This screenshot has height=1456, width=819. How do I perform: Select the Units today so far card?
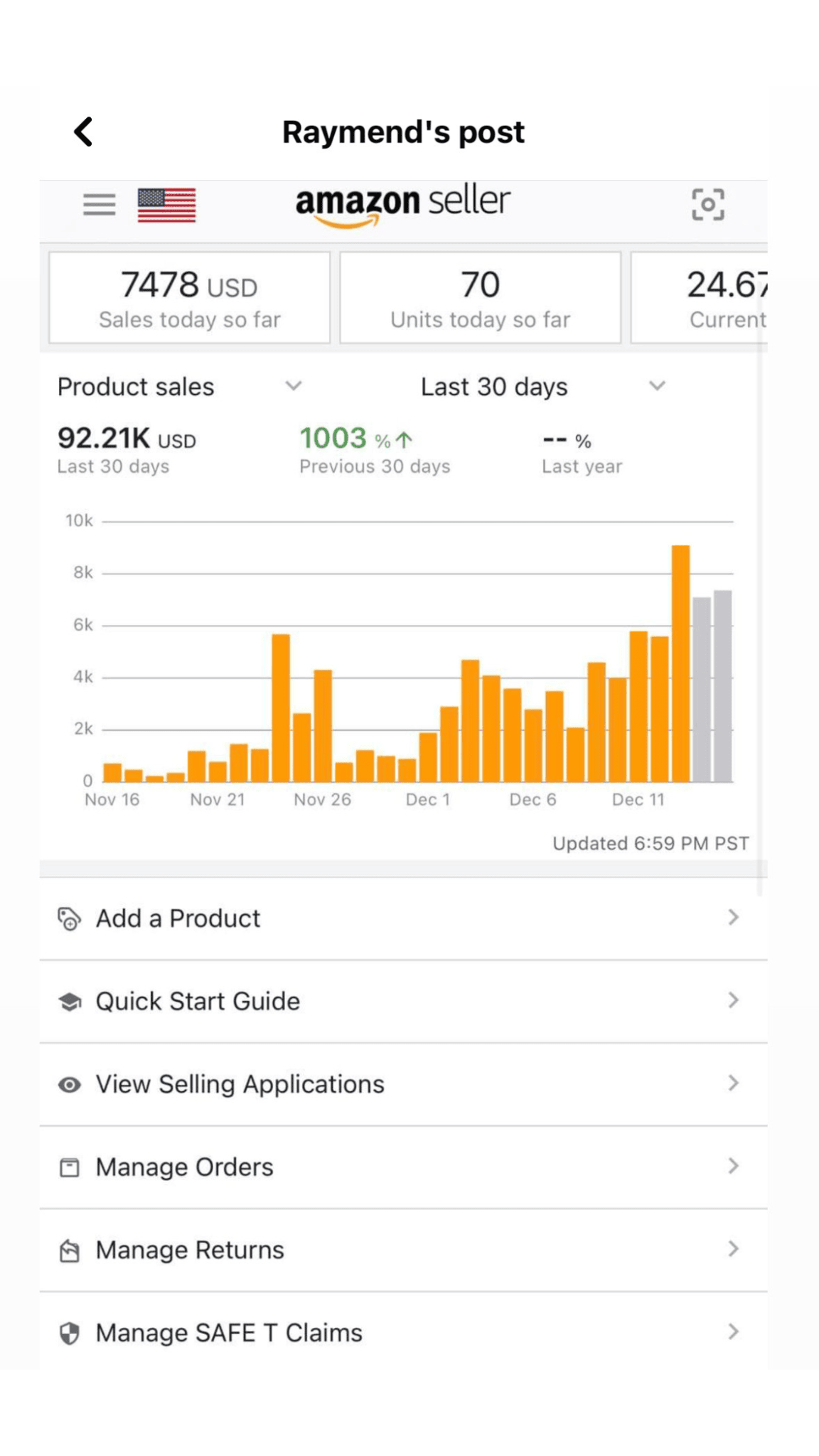click(481, 298)
